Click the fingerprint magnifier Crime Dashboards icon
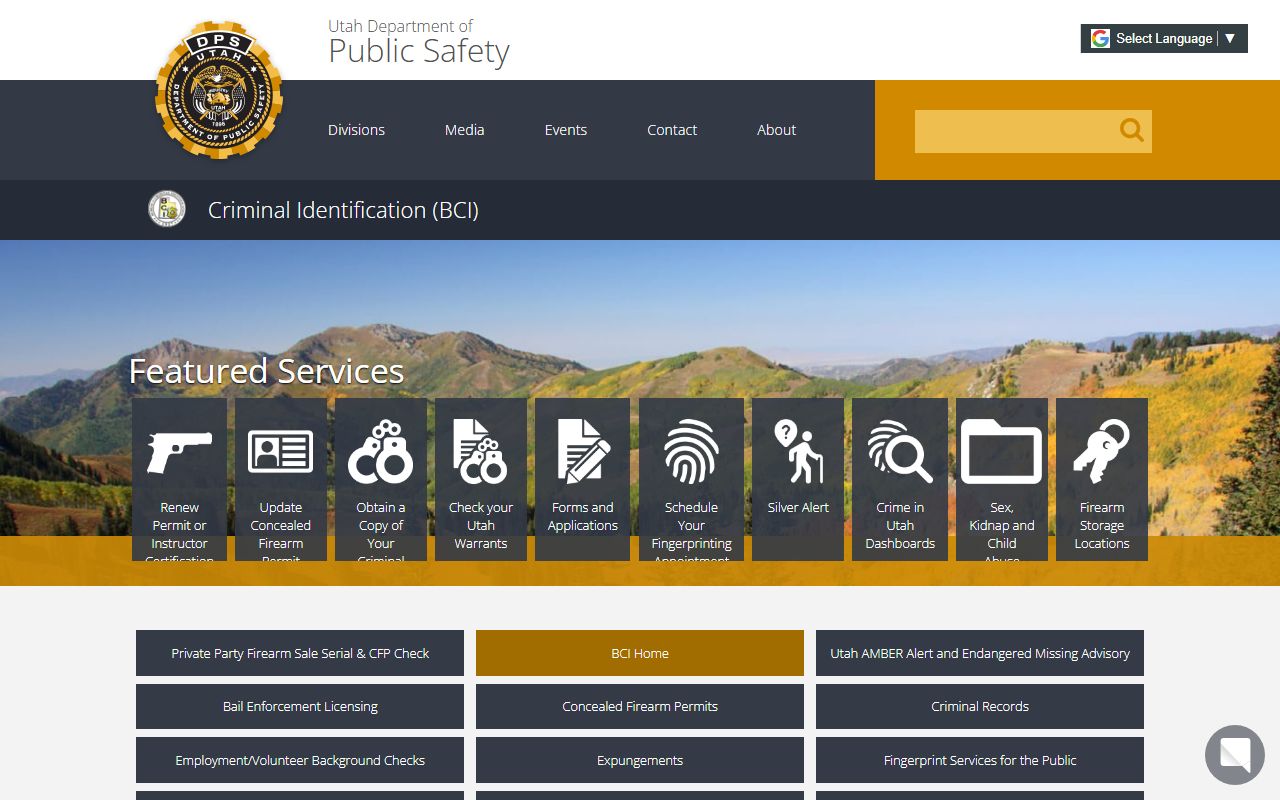 [900, 451]
